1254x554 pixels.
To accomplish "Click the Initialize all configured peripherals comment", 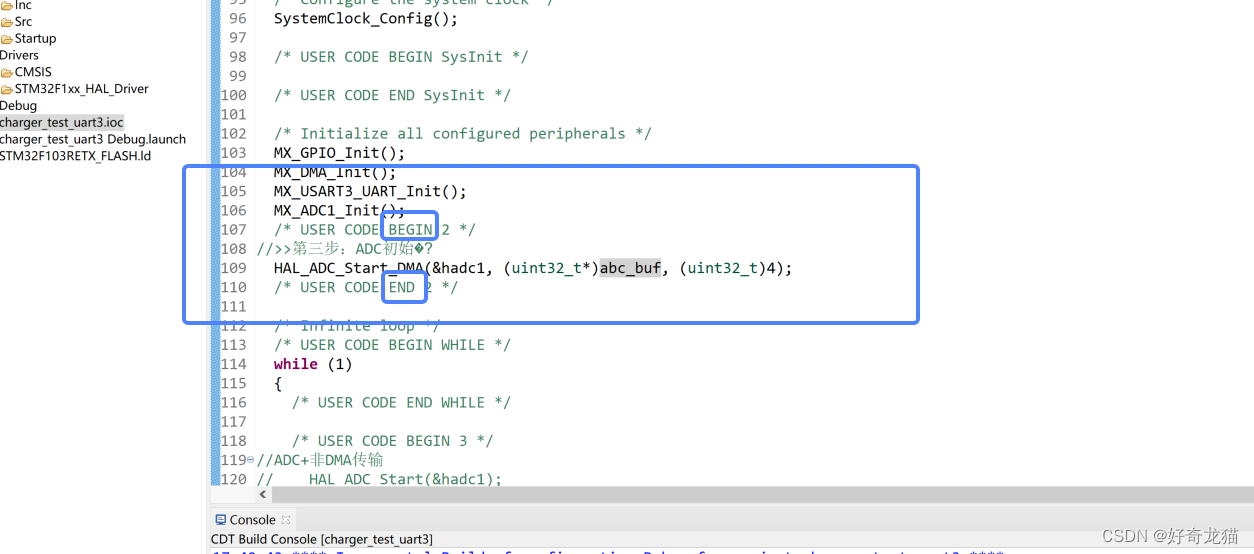I will [463, 134].
